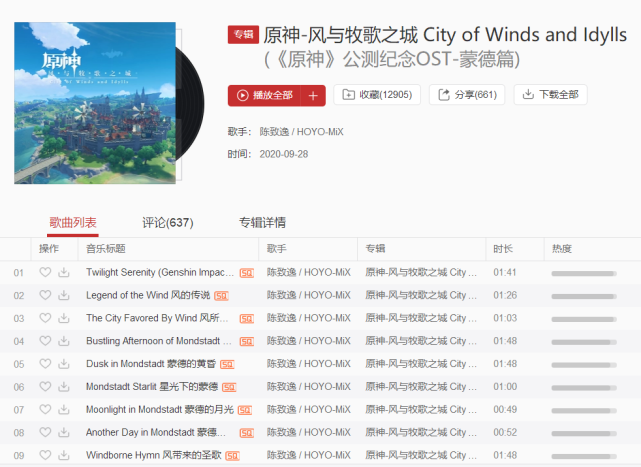The width and height of the screenshot is (641, 467).
Task: Download track 08 Another Day in Mondstadt
Action: [x=64, y=432]
